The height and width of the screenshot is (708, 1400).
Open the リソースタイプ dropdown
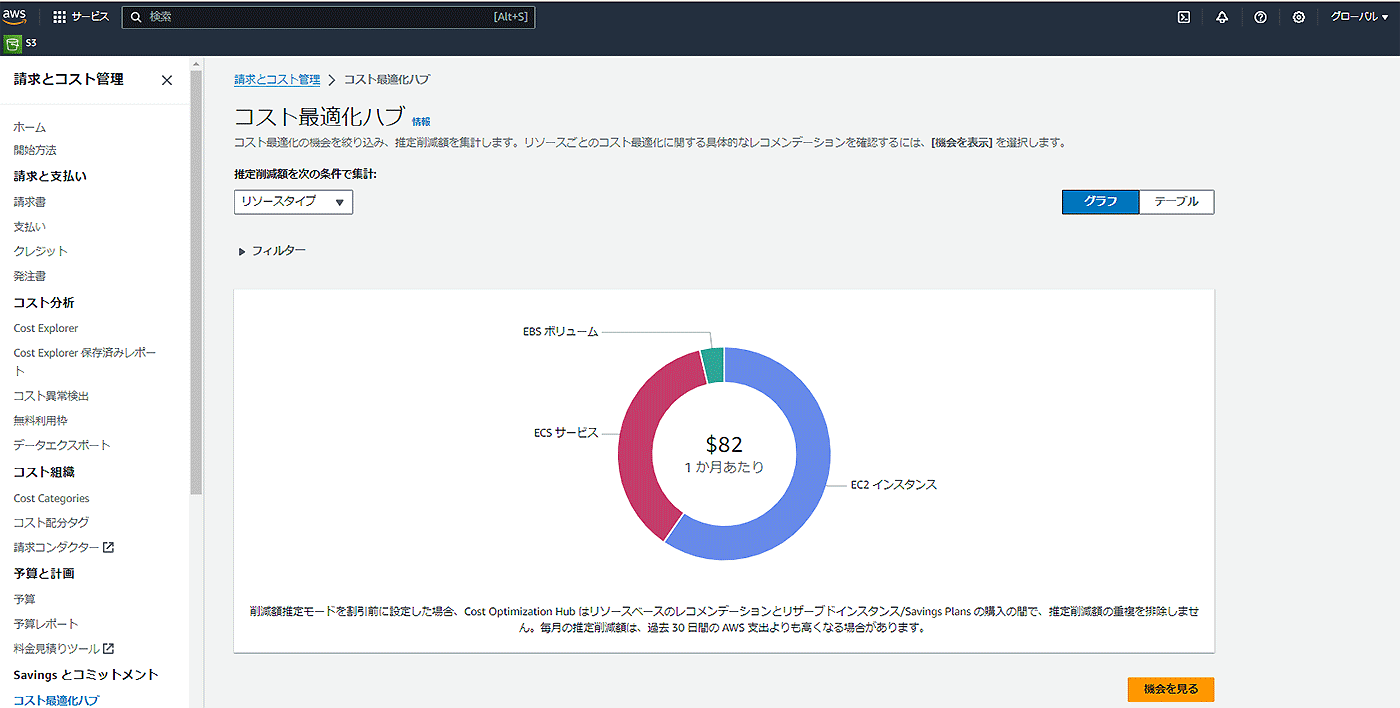(293, 202)
